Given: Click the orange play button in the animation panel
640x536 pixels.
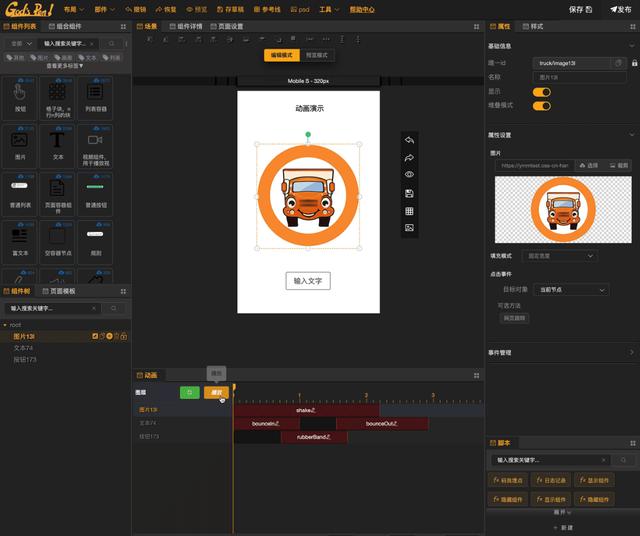Looking at the screenshot, I should [216, 392].
